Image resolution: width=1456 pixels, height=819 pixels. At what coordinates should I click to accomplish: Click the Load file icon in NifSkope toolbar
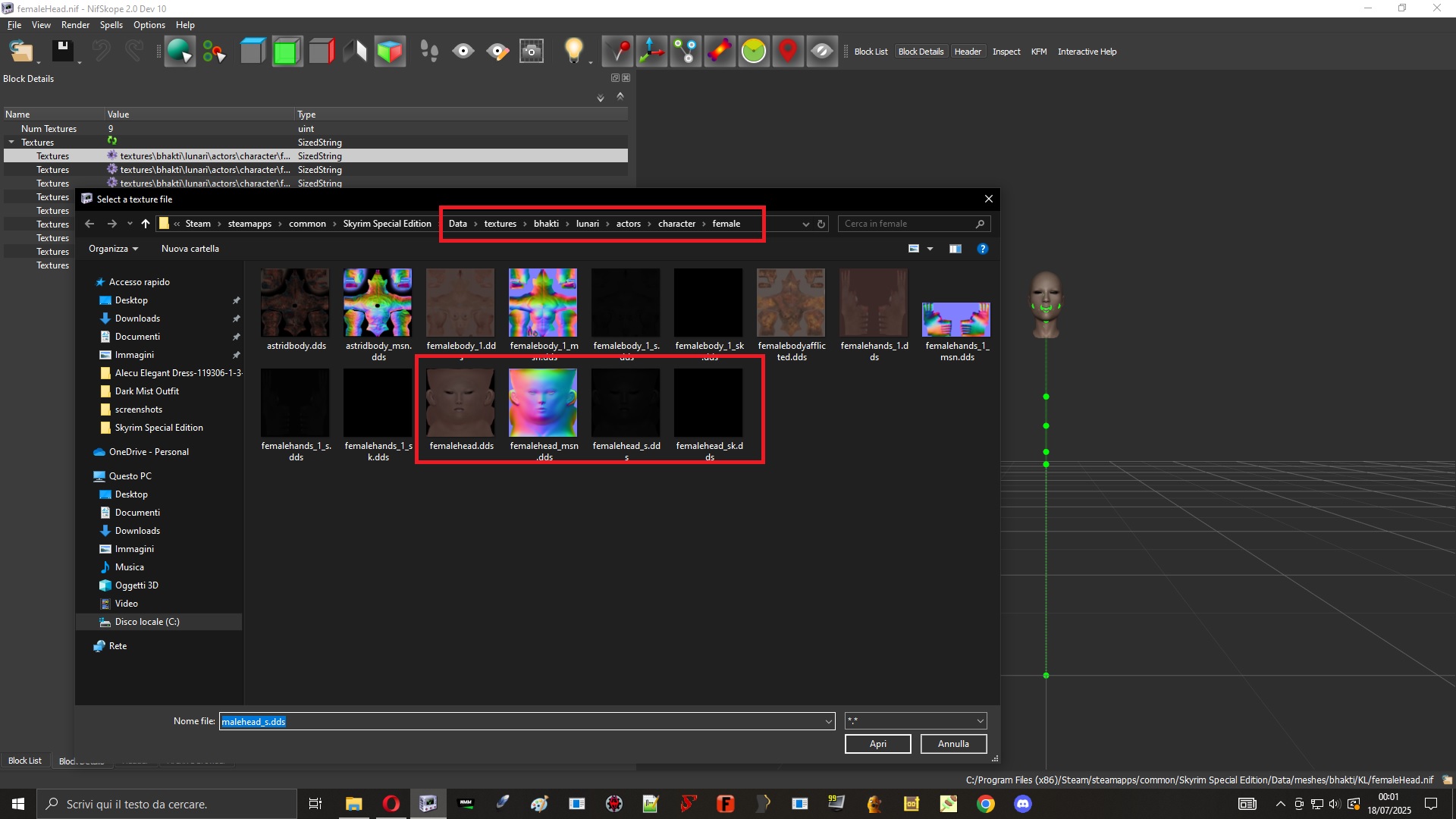21,52
